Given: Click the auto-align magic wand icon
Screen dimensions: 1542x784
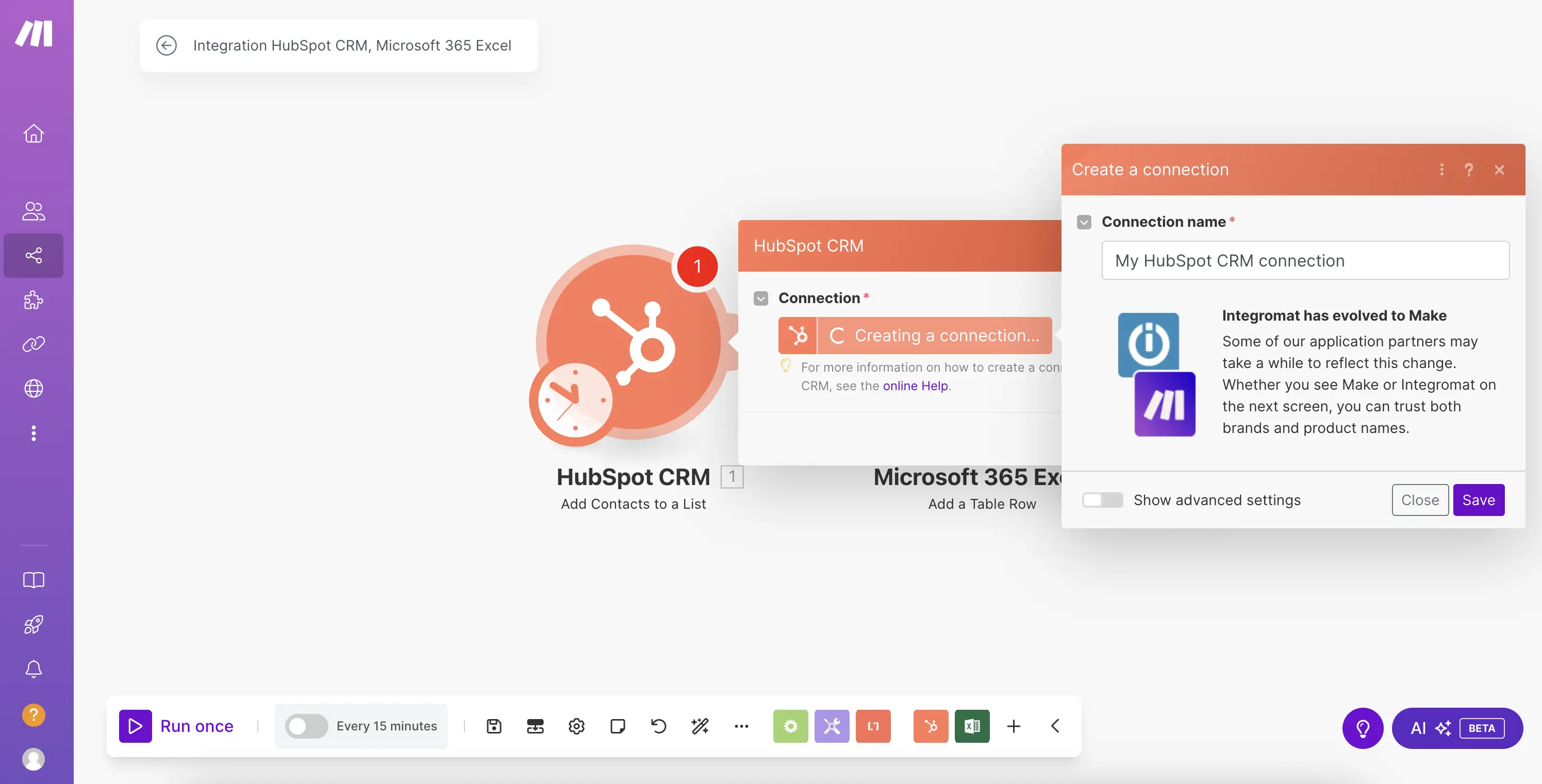Looking at the screenshot, I should (x=700, y=726).
